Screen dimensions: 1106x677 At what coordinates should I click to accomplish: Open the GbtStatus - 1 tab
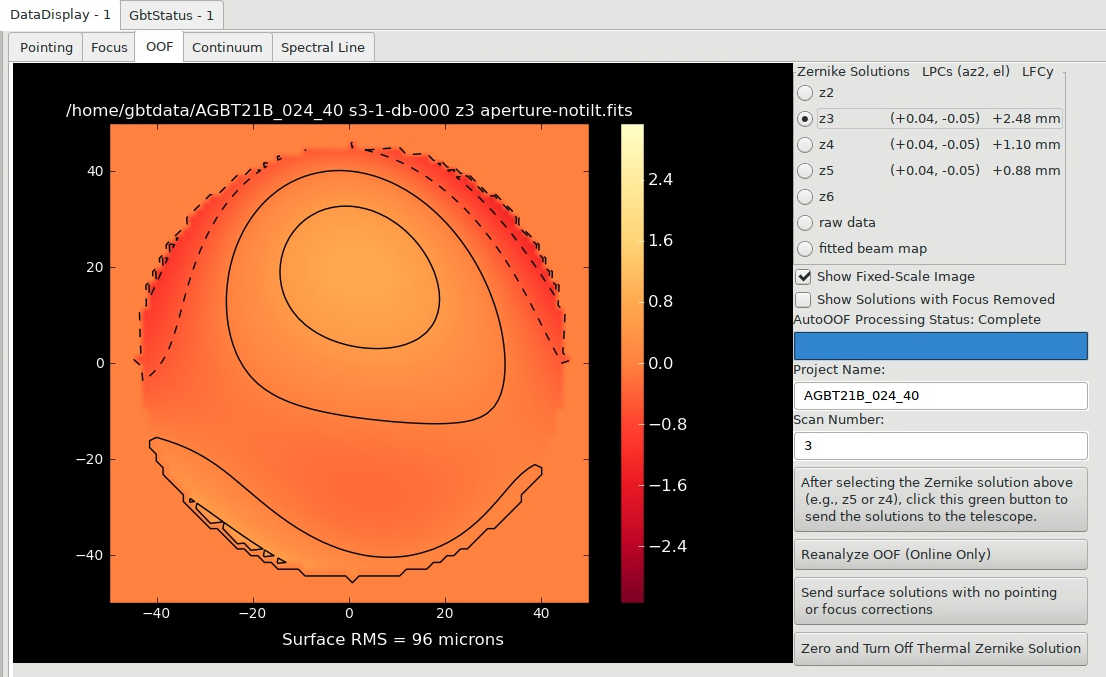click(x=171, y=16)
